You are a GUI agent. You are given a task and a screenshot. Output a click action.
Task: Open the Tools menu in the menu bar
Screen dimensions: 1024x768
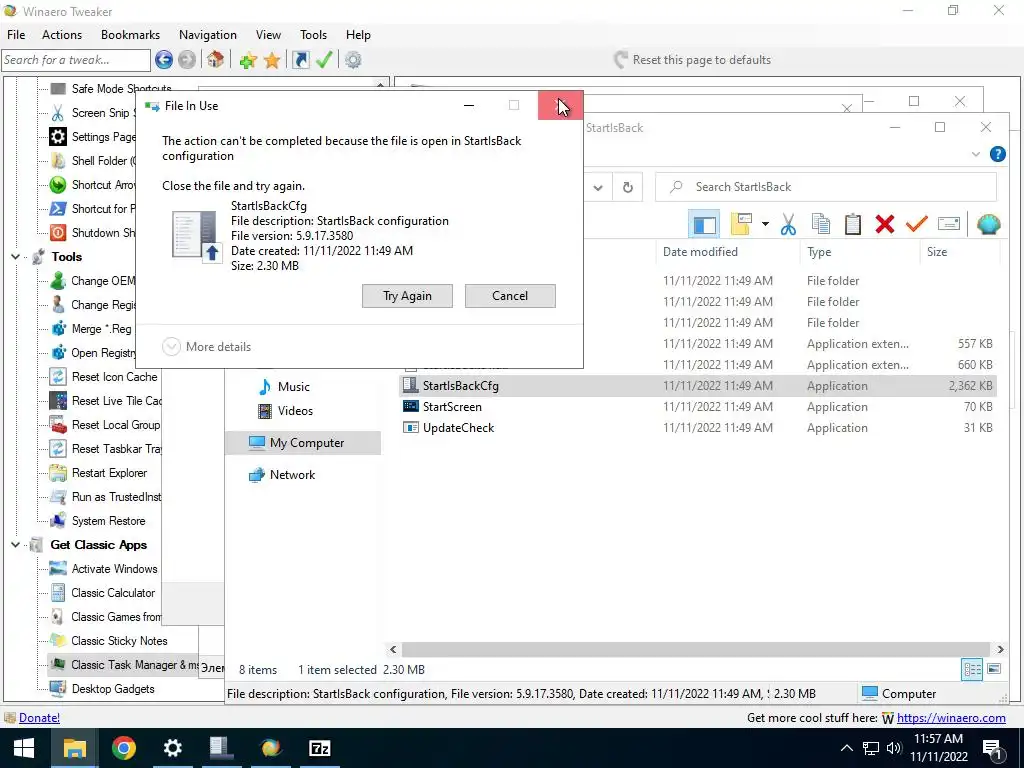(x=313, y=35)
